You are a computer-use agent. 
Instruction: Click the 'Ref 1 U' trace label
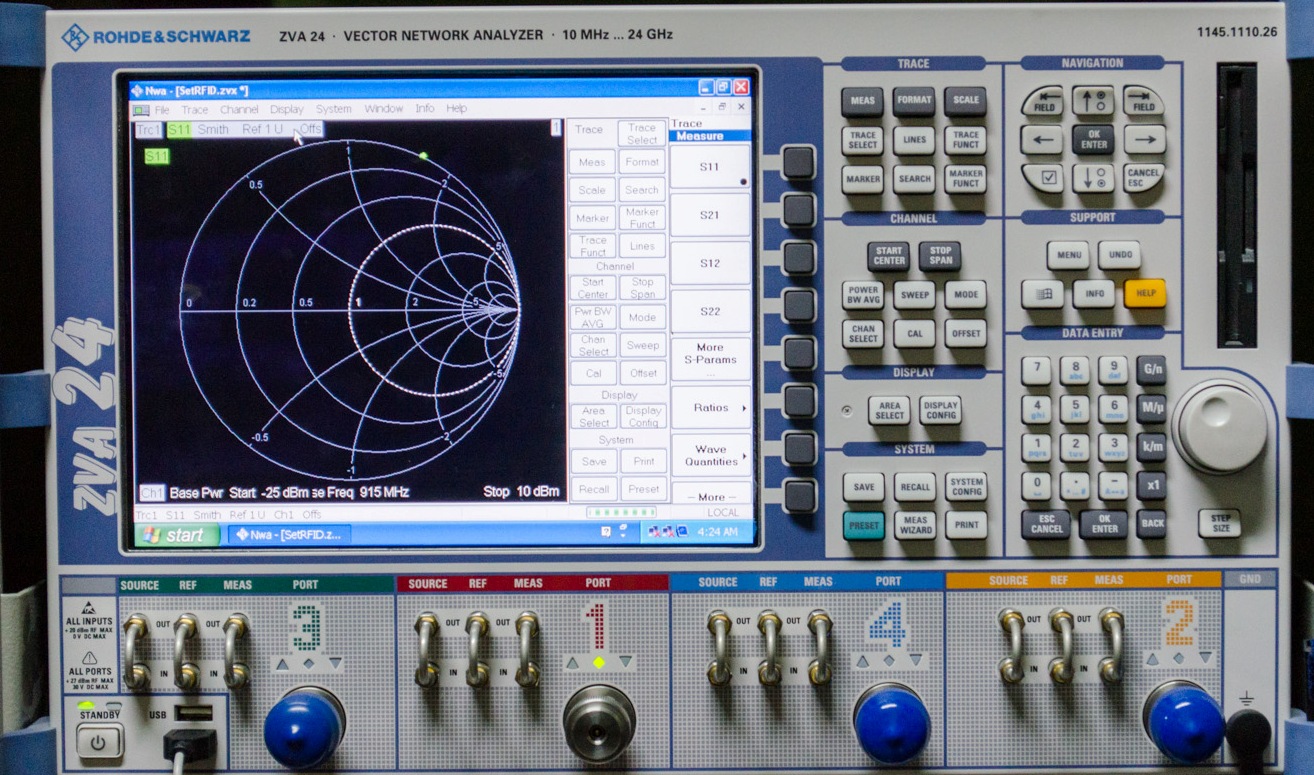(x=263, y=129)
